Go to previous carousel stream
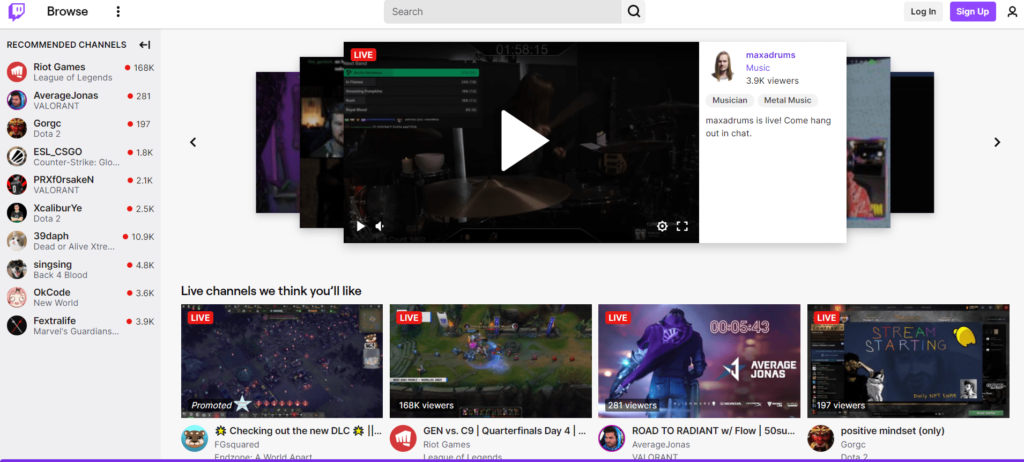This screenshot has height=462, width=1024. pyautogui.click(x=193, y=142)
